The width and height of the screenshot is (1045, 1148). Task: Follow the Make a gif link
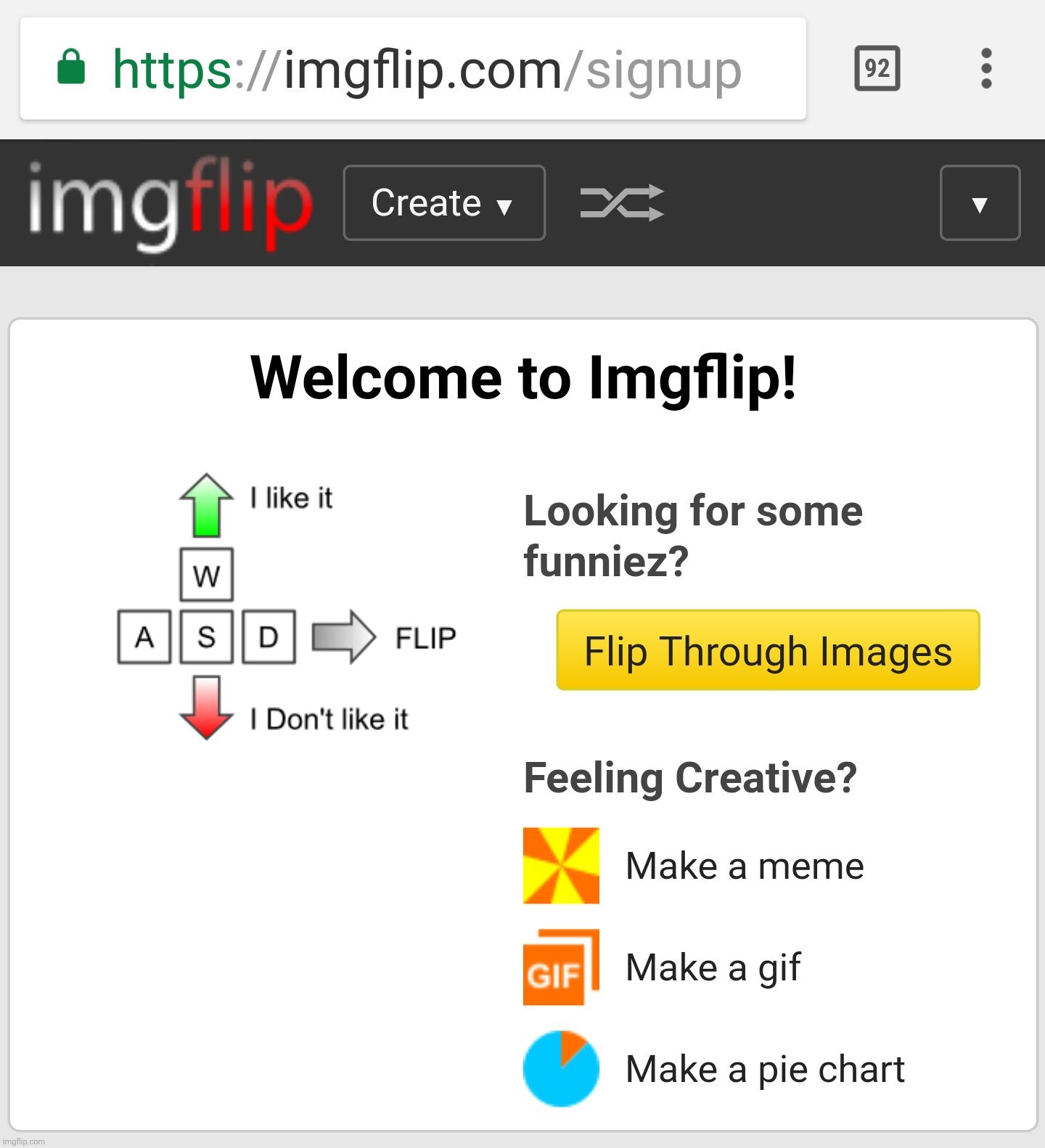click(713, 967)
